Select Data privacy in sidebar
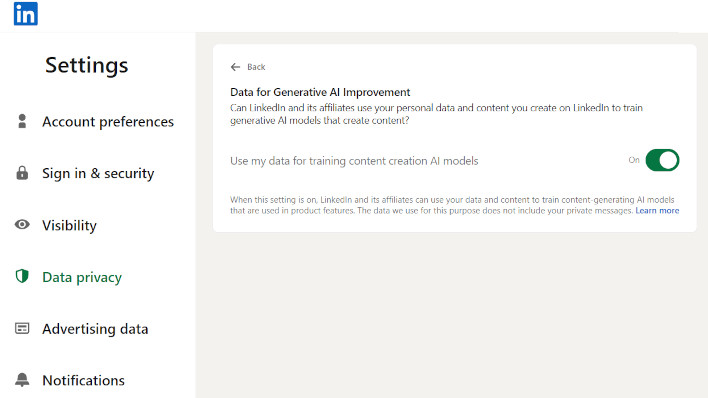 point(82,277)
